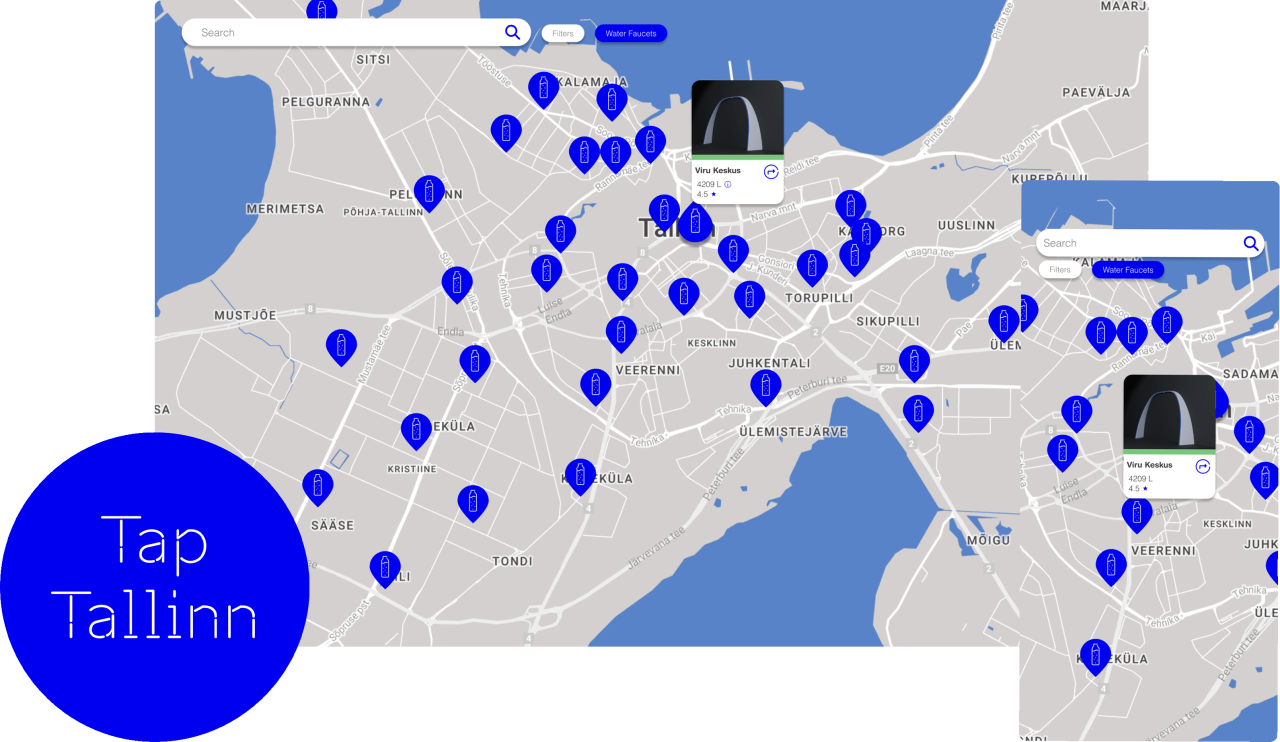Click directions arrow on large map Viru Keskus card

771,172
